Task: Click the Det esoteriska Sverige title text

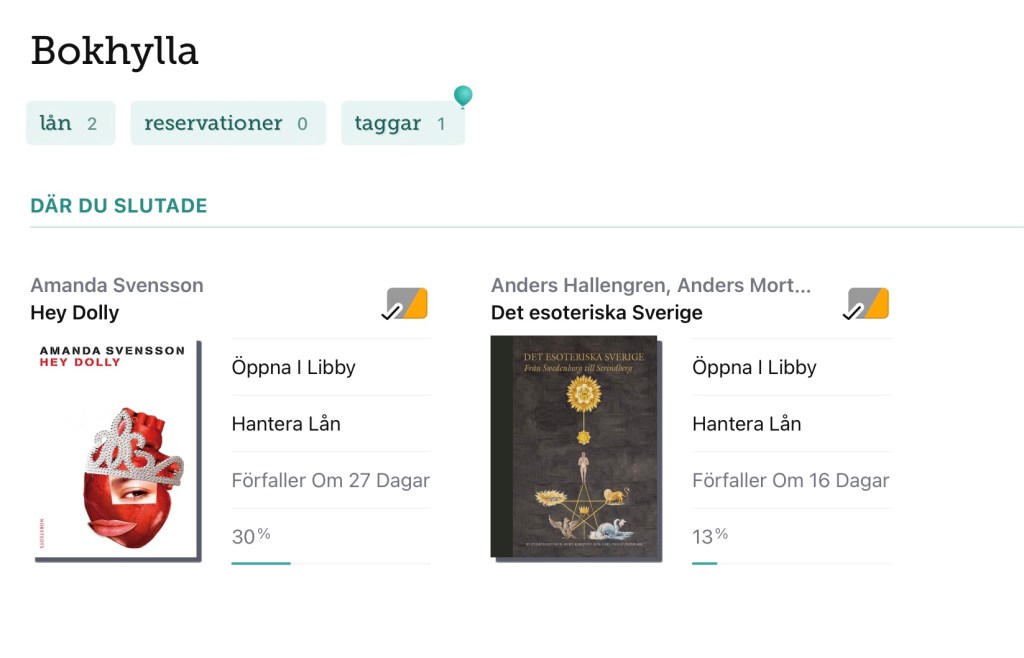Action: click(x=596, y=313)
